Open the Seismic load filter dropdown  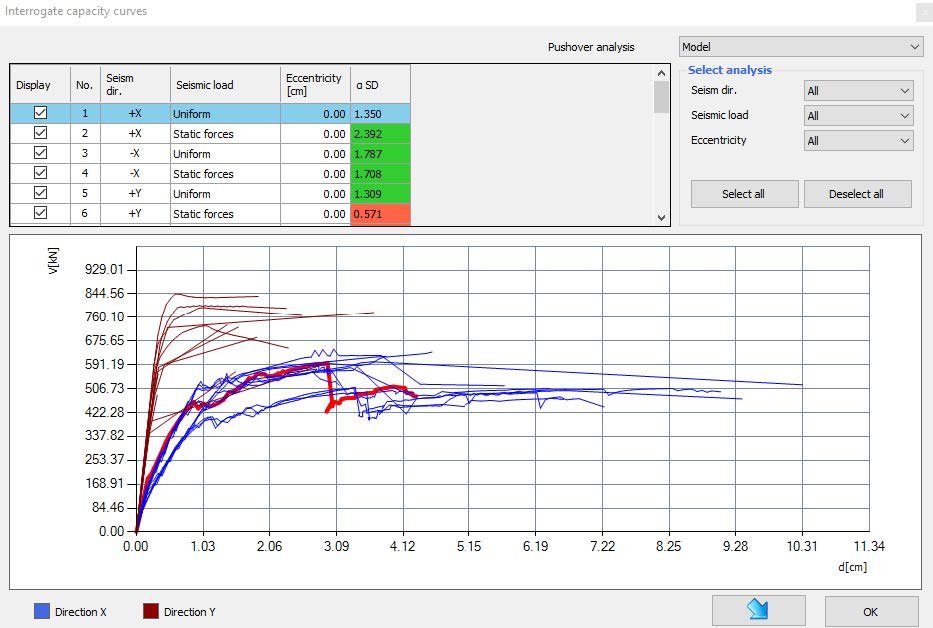tap(858, 115)
